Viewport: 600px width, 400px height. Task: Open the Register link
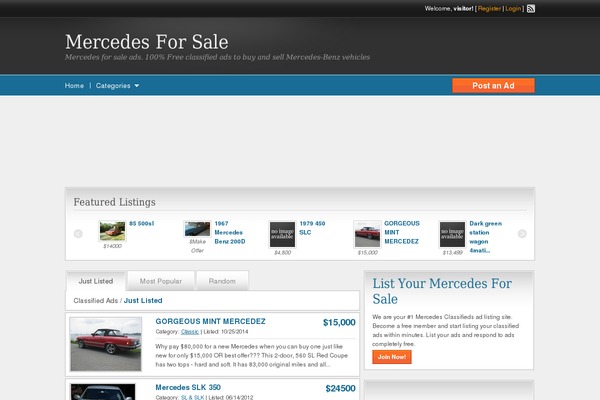(489, 8)
